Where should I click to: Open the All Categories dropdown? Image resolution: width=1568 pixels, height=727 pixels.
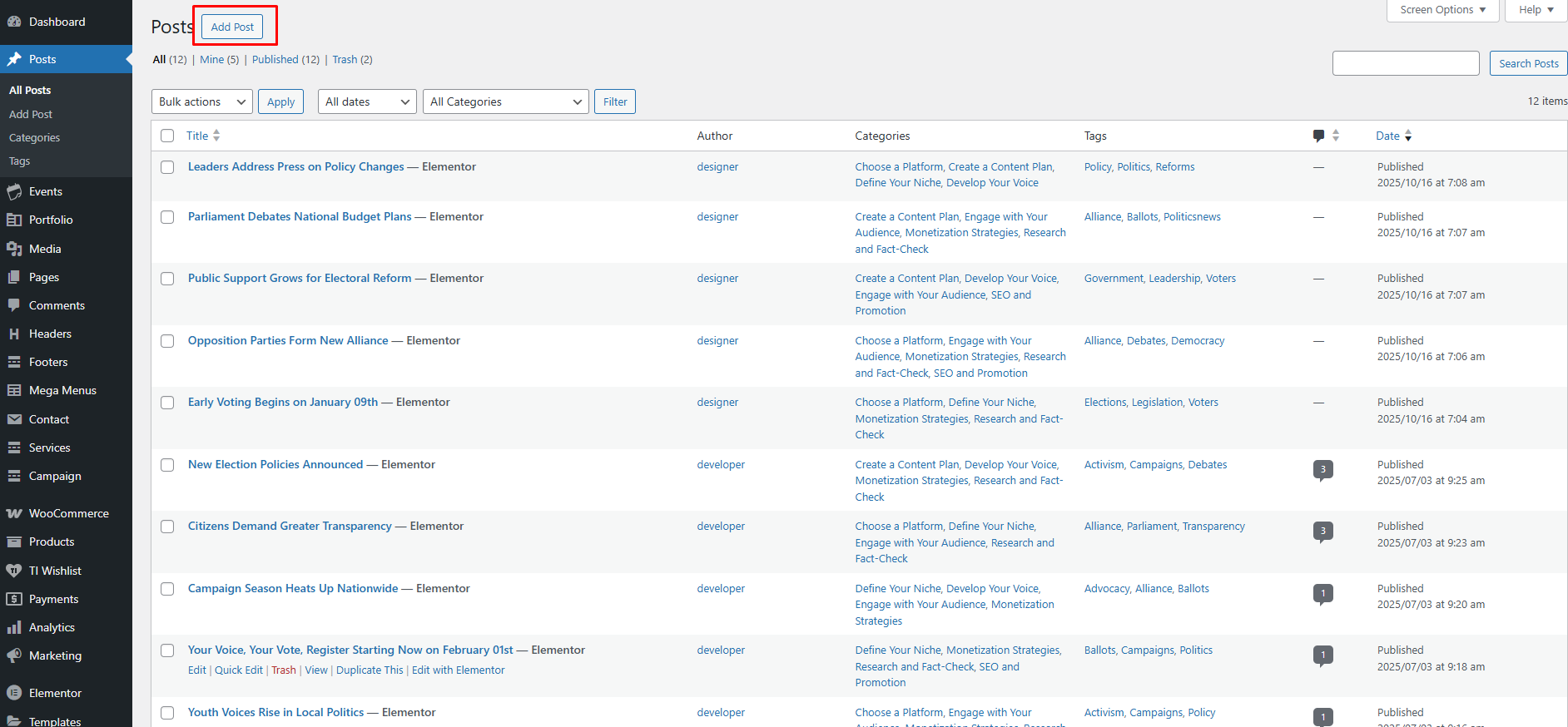(x=505, y=101)
